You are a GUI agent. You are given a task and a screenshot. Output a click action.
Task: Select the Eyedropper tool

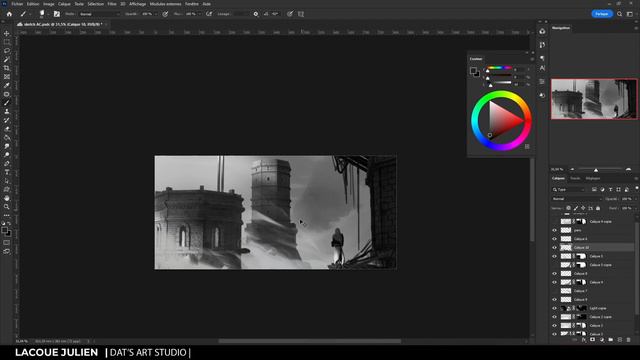[7, 85]
